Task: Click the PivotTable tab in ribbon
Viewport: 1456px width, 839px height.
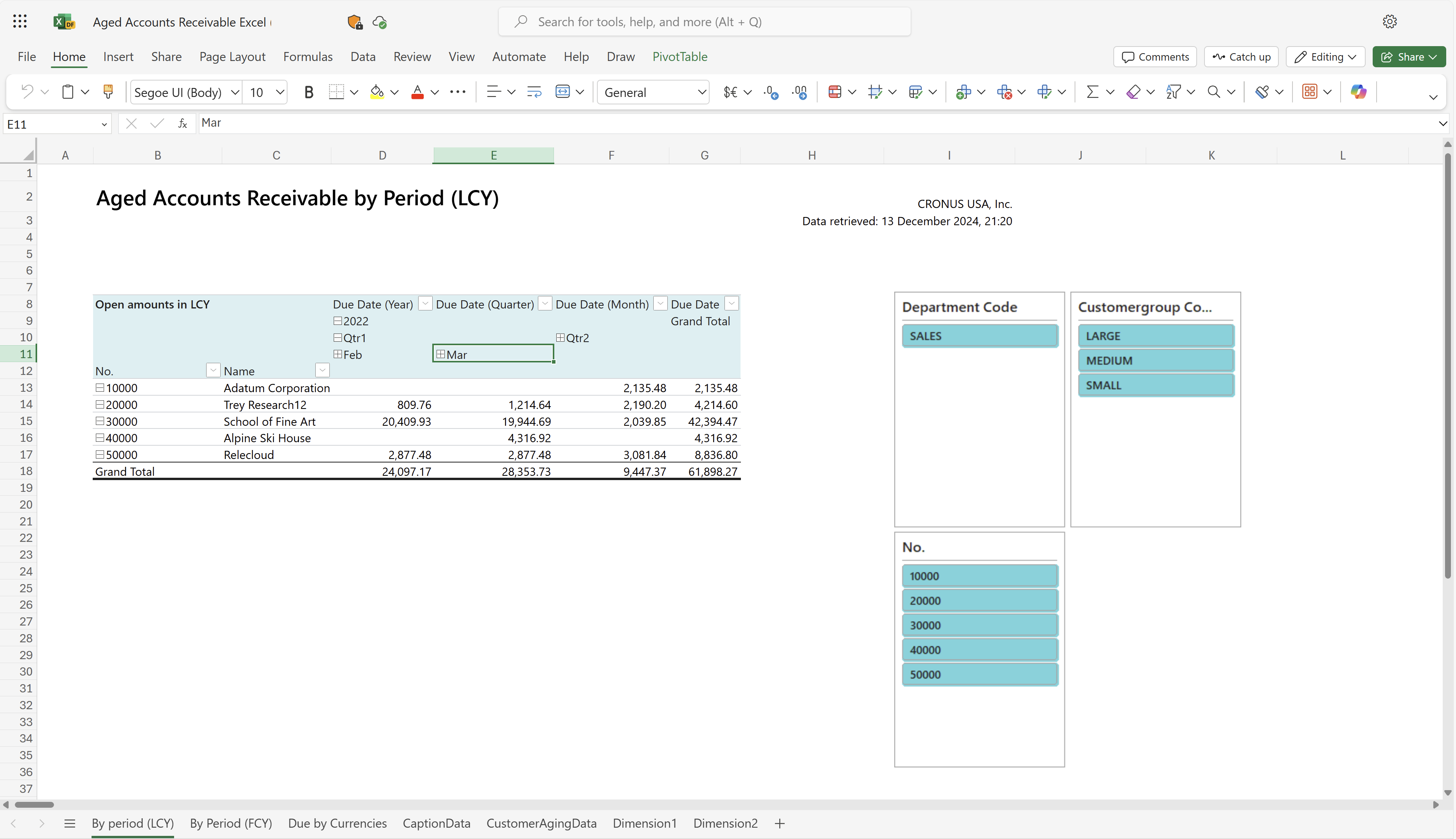Action: pos(679,56)
